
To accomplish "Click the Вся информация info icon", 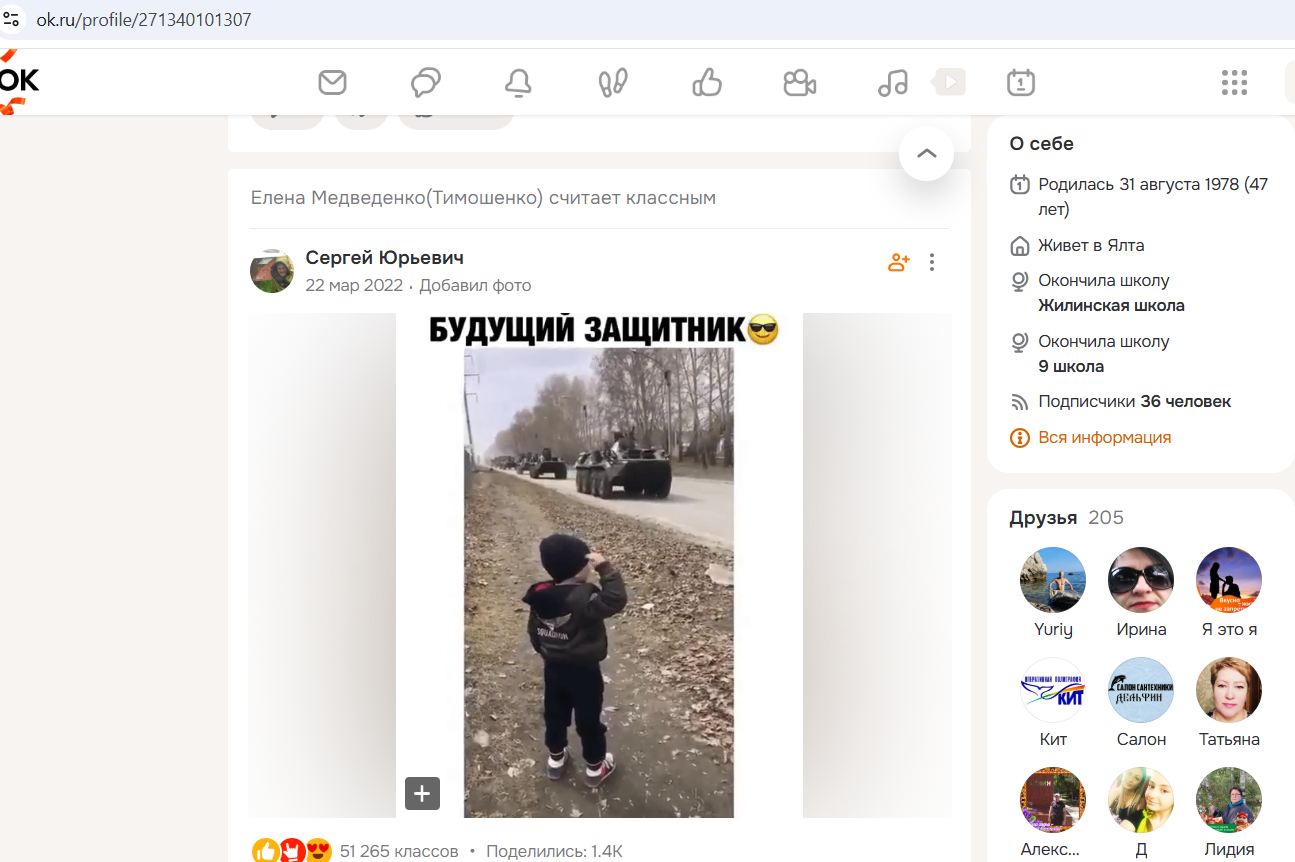I will coord(1020,438).
